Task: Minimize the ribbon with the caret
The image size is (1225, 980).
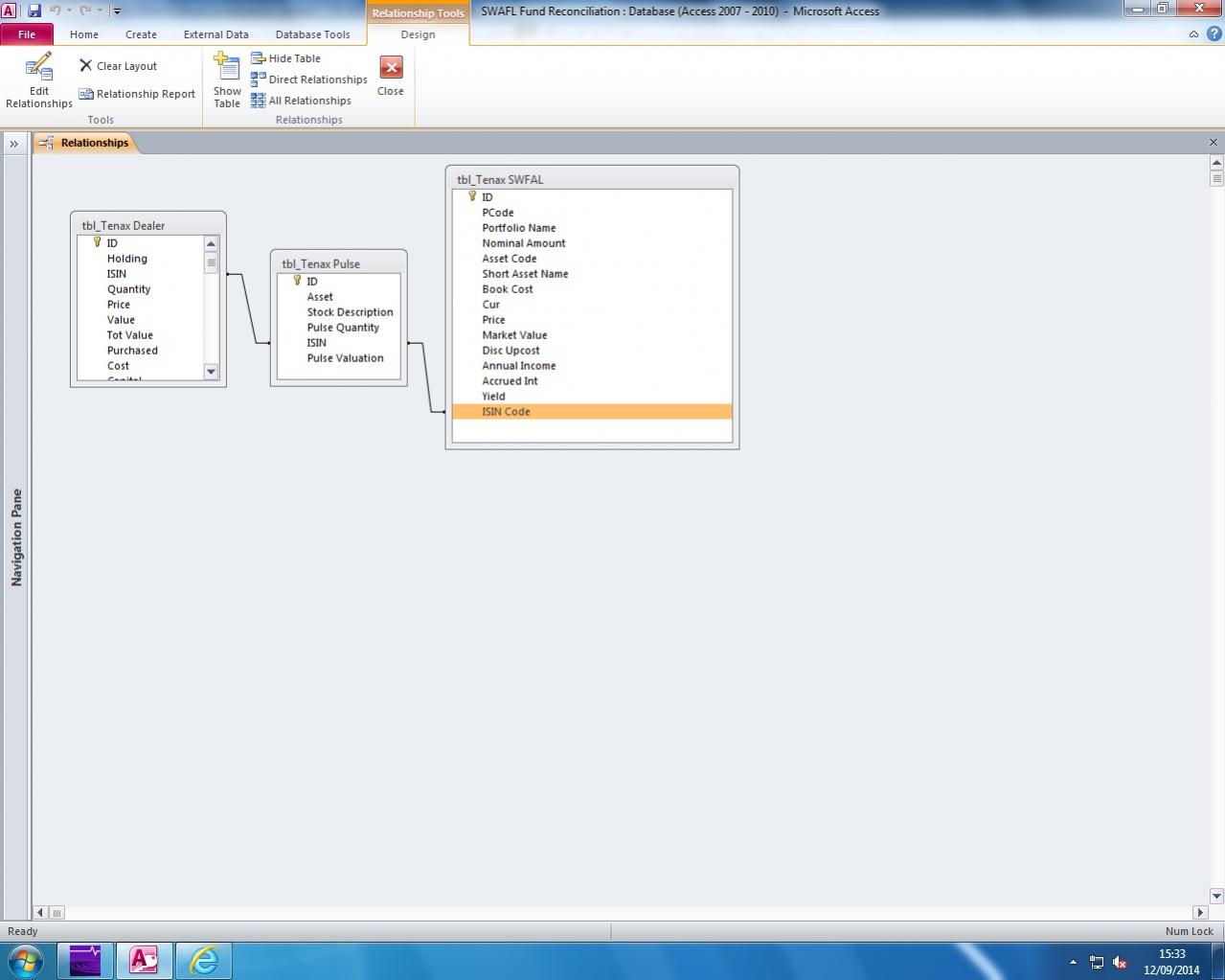Action: (x=1193, y=34)
